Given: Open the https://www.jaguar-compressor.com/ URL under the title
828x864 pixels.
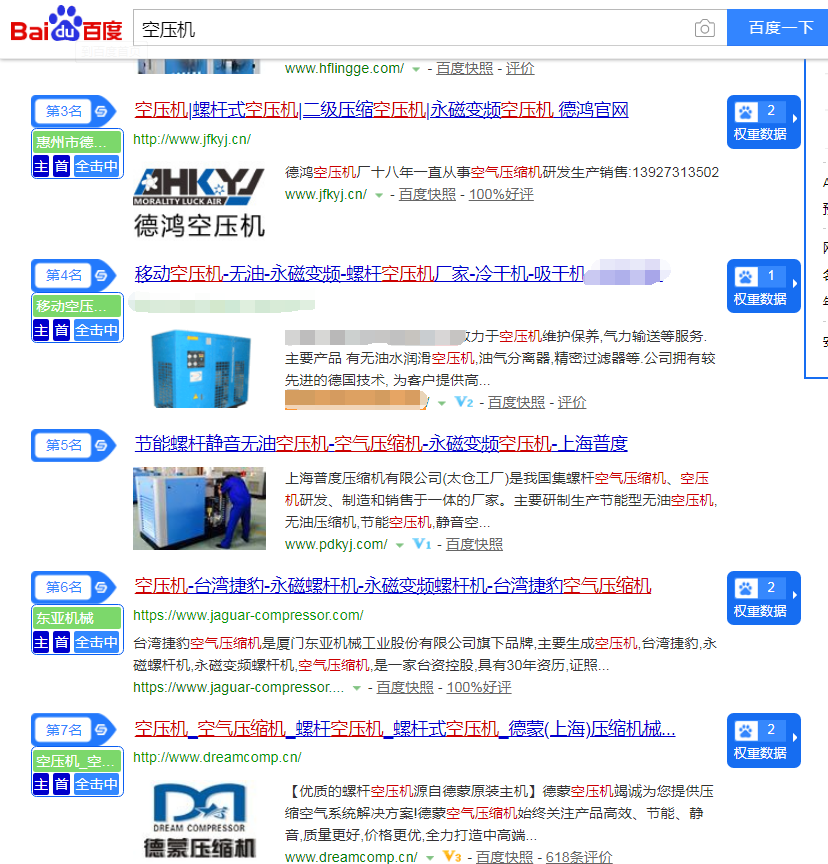Looking at the screenshot, I should (248, 615).
